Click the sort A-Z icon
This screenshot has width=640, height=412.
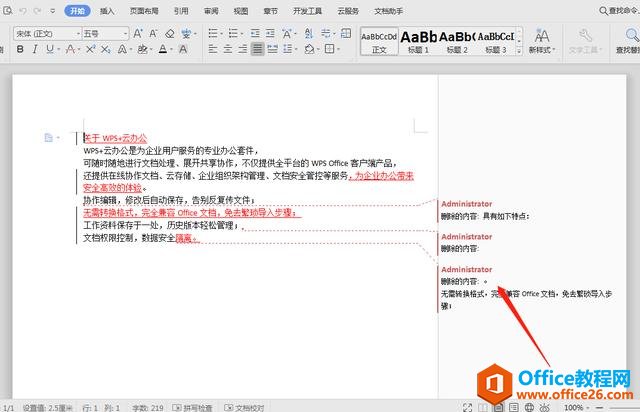(x=309, y=33)
